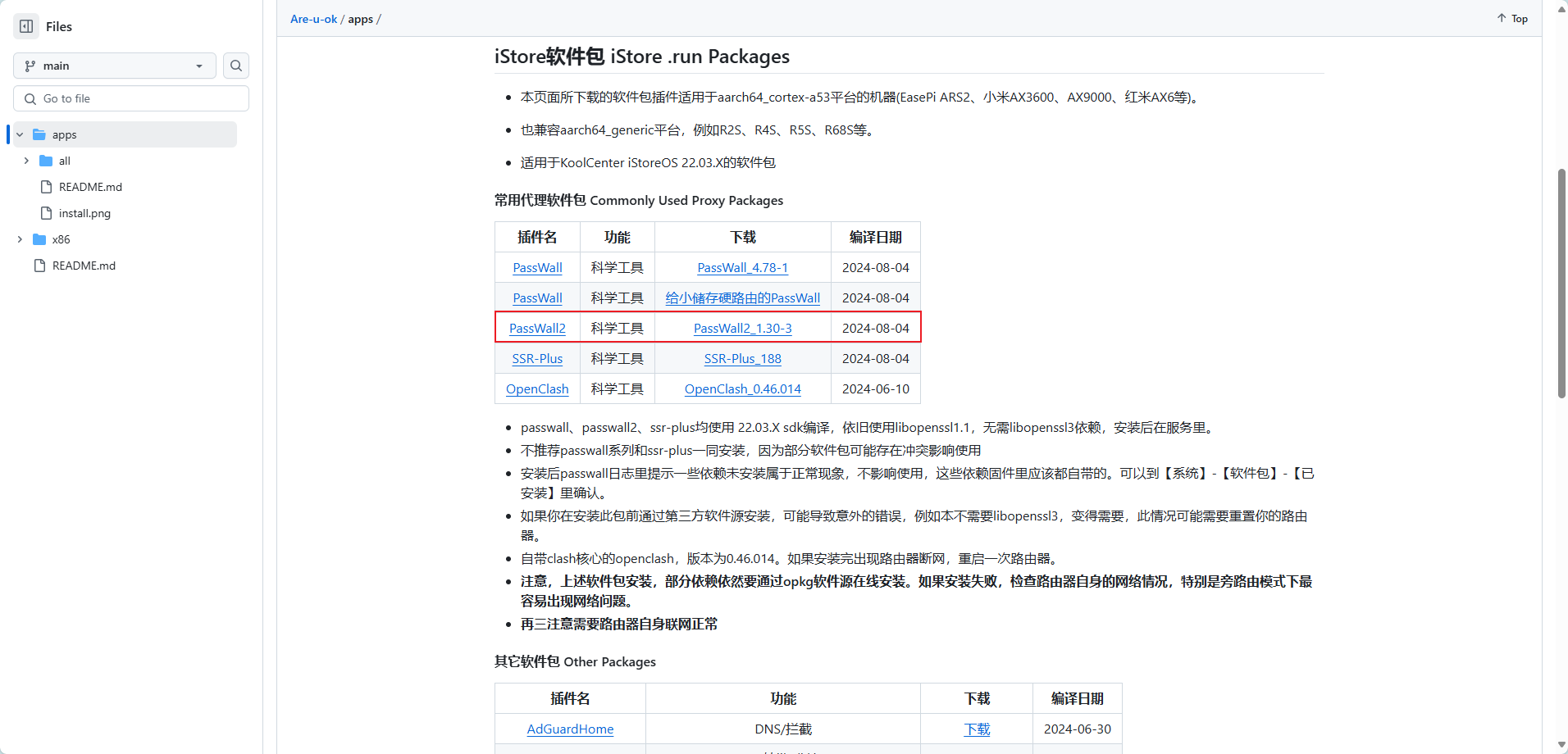Click the file icon beside top-level README.md
The height and width of the screenshot is (754, 1568).
pyautogui.click(x=39, y=266)
